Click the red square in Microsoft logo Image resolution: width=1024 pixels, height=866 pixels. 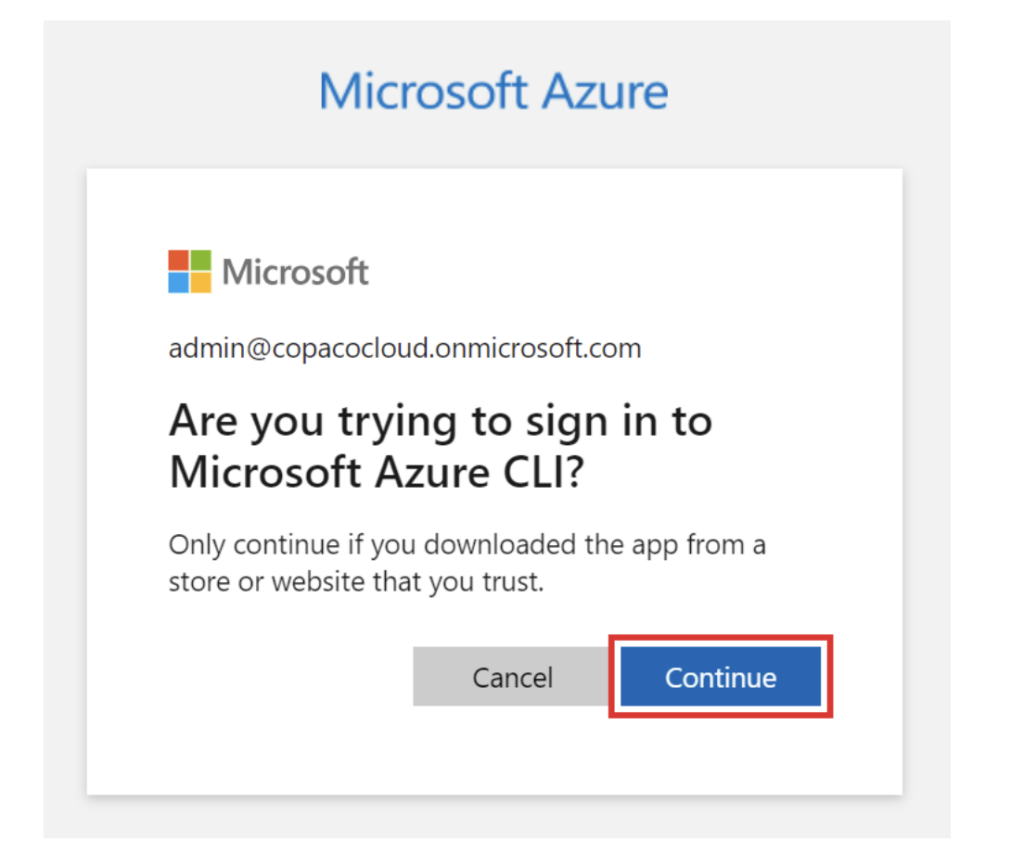tap(179, 260)
